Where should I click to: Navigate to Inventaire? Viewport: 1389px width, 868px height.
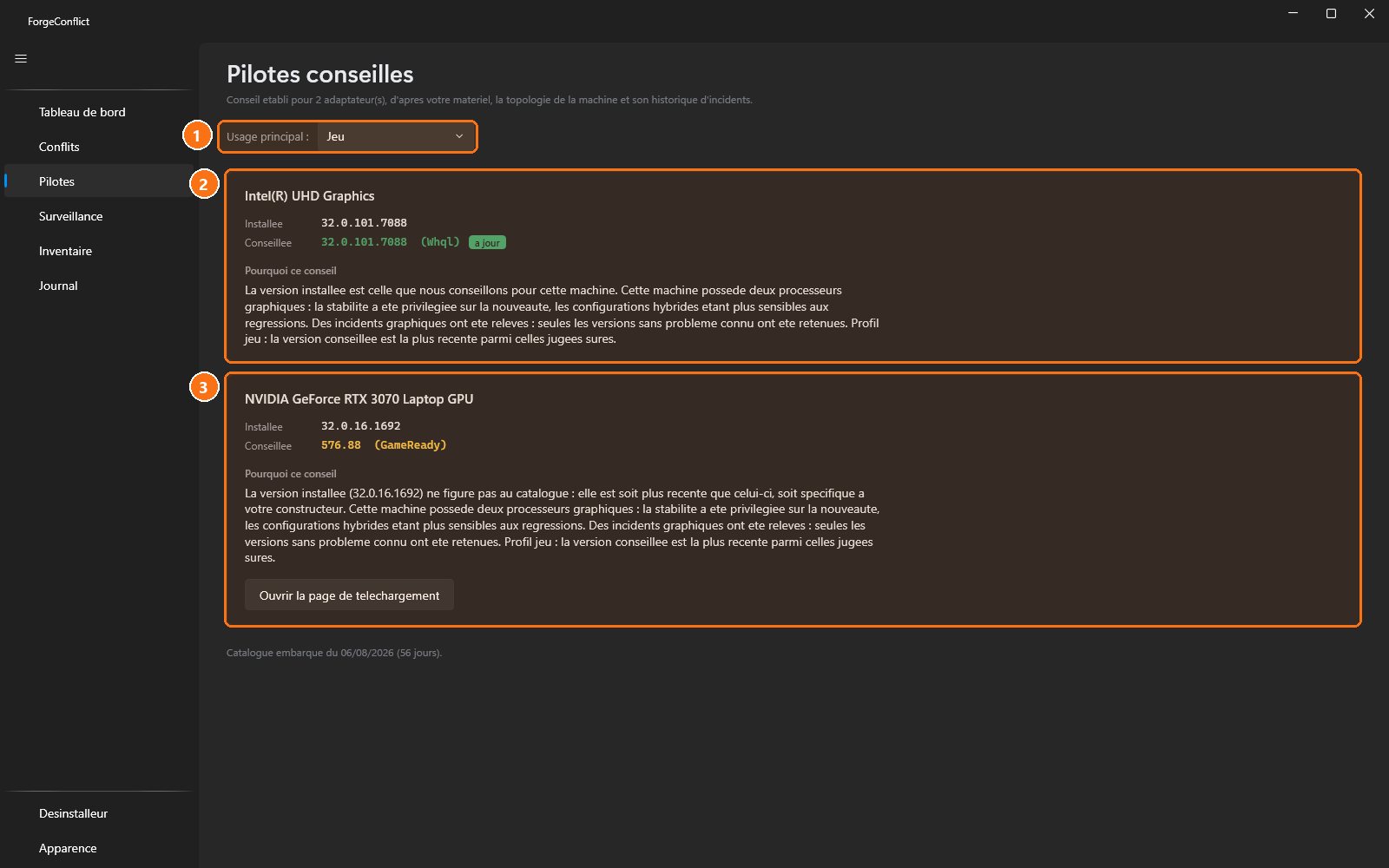99,251
